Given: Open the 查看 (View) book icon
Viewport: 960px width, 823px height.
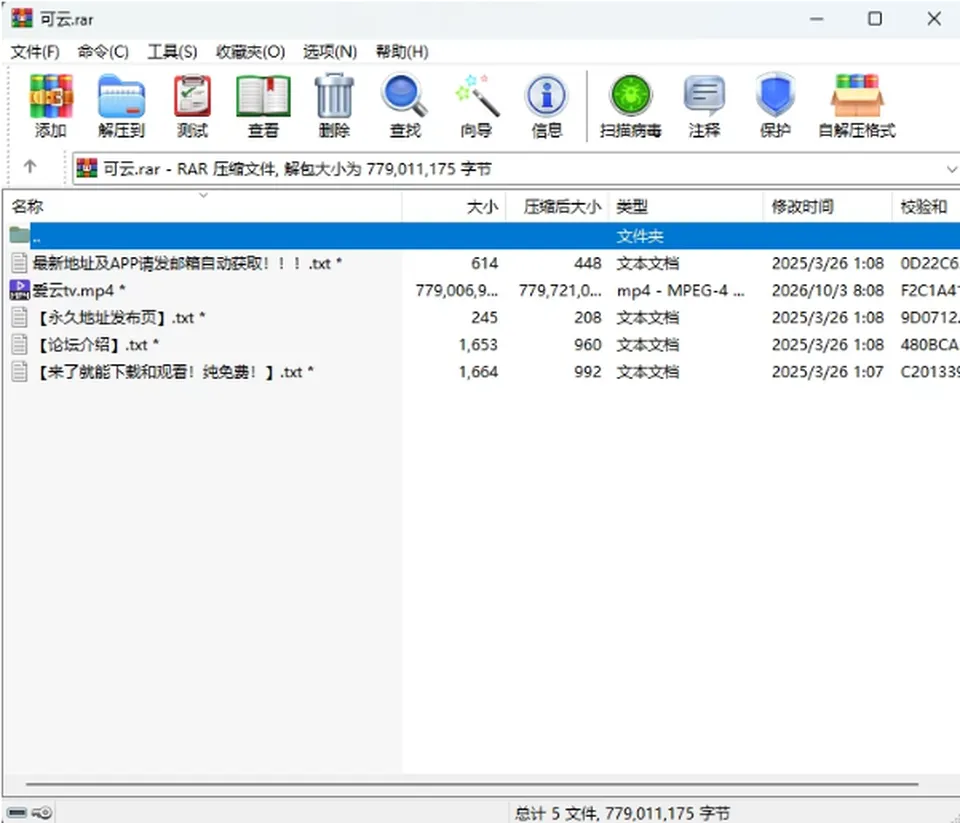Looking at the screenshot, I should (x=263, y=96).
